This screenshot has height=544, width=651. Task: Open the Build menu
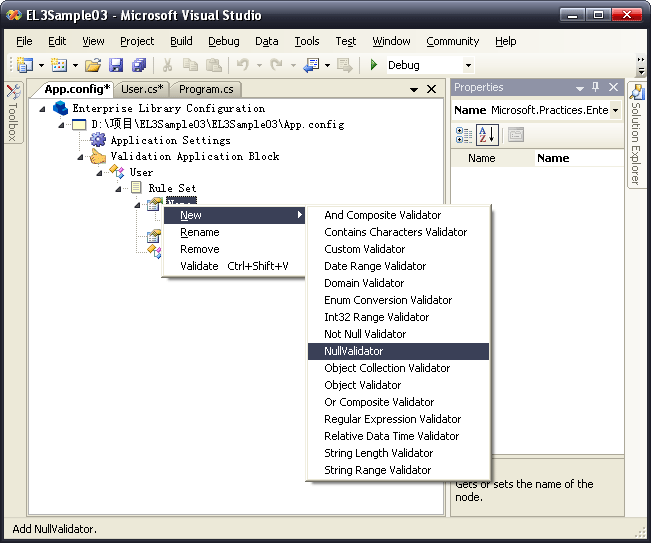tap(181, 41)
